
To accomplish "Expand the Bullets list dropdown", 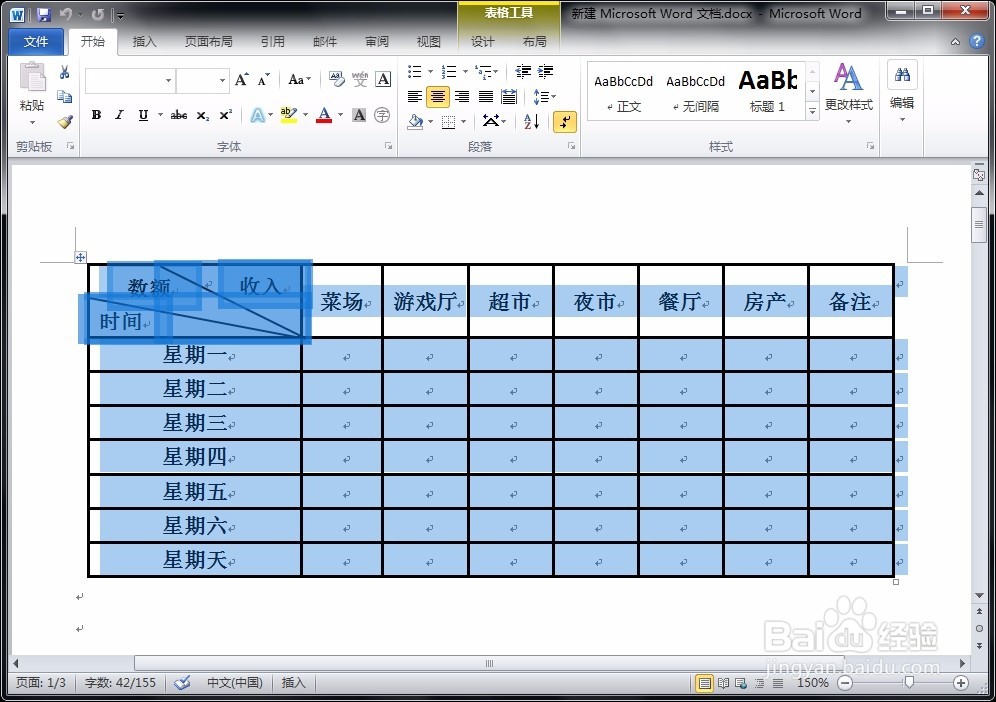I will pos(431,71).
